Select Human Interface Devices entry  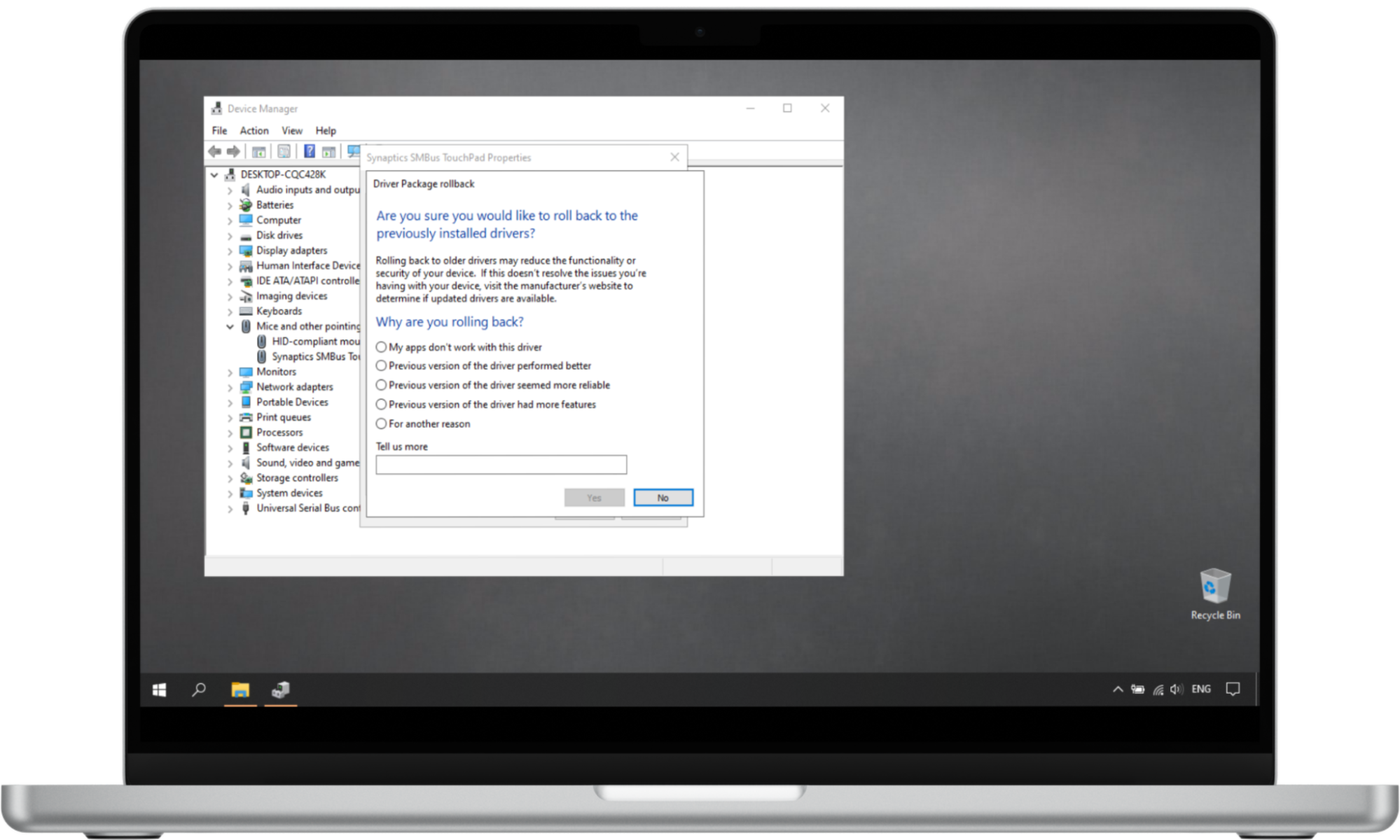click(x=308, y=266)
